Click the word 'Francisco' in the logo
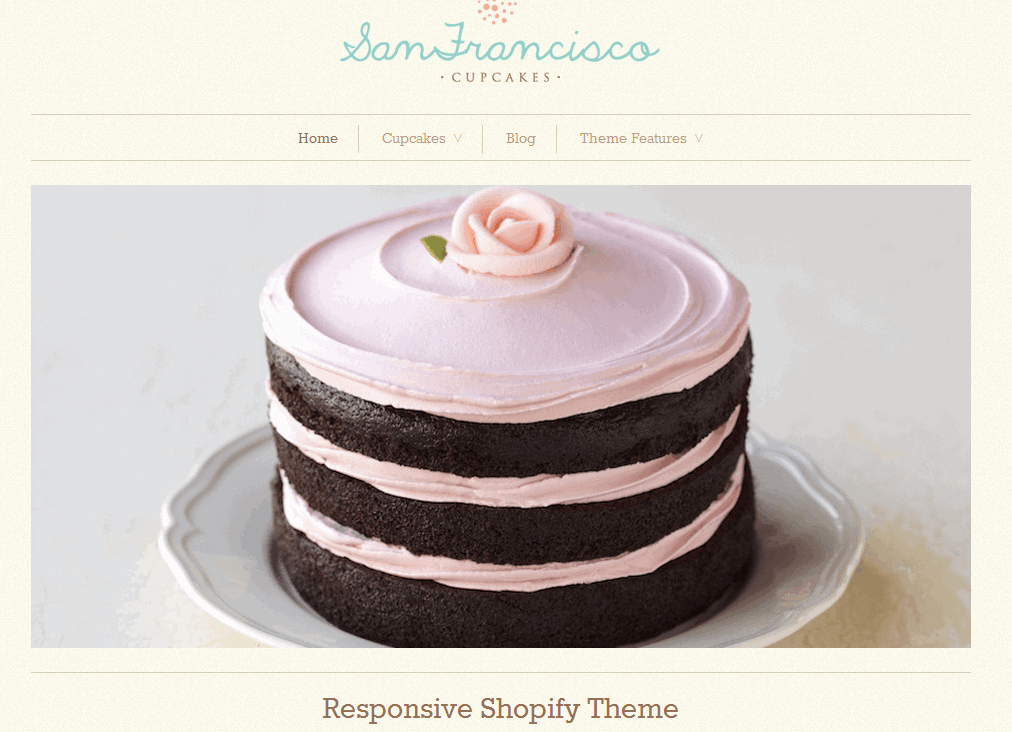This screenshot has width=1012, height=732. [x=547, y=44]
